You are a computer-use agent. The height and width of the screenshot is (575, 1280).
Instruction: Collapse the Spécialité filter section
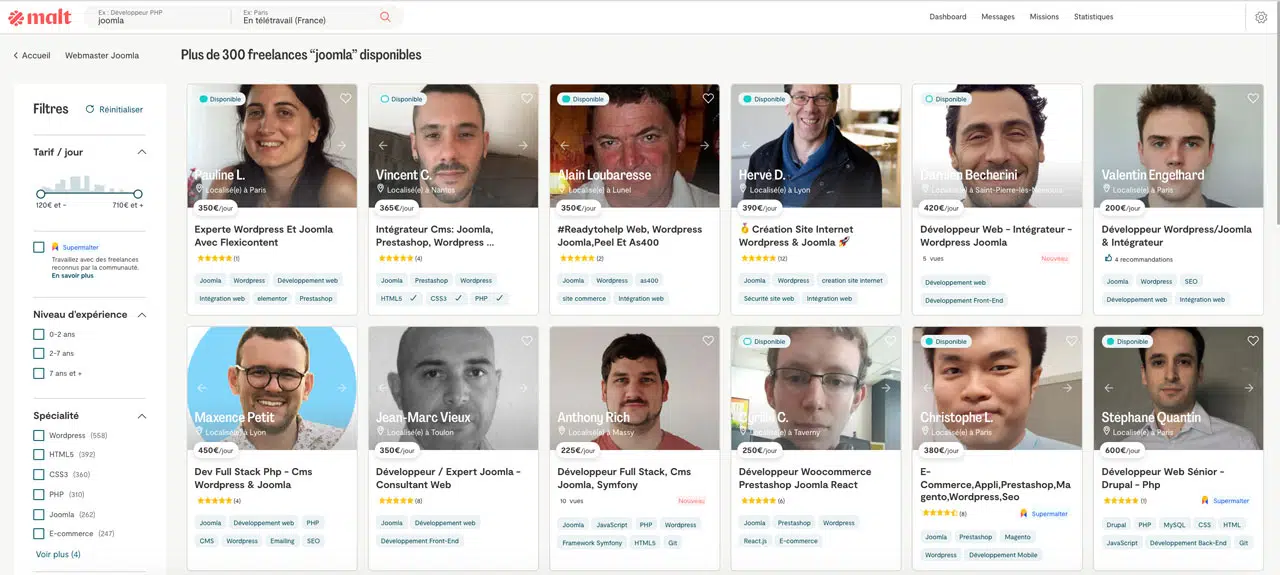pyautogui.click(x=141, y=416)
